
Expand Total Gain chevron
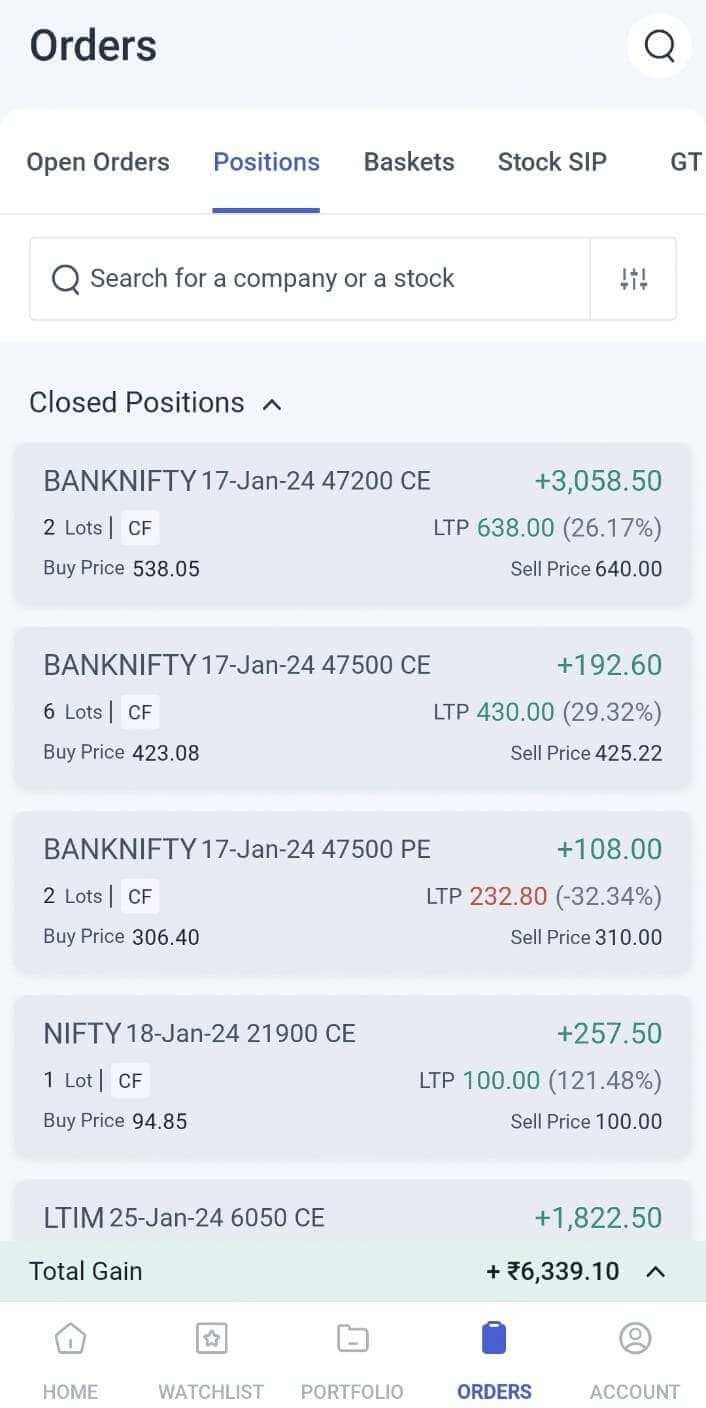655,1272
